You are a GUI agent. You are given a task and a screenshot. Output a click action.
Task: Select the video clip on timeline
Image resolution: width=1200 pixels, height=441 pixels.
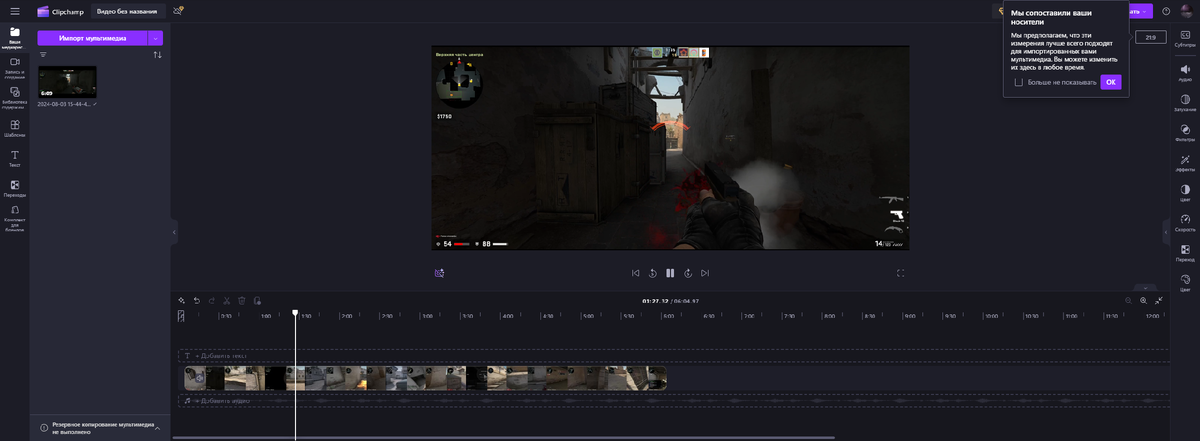pyautogui.click(x=425, y=378)
